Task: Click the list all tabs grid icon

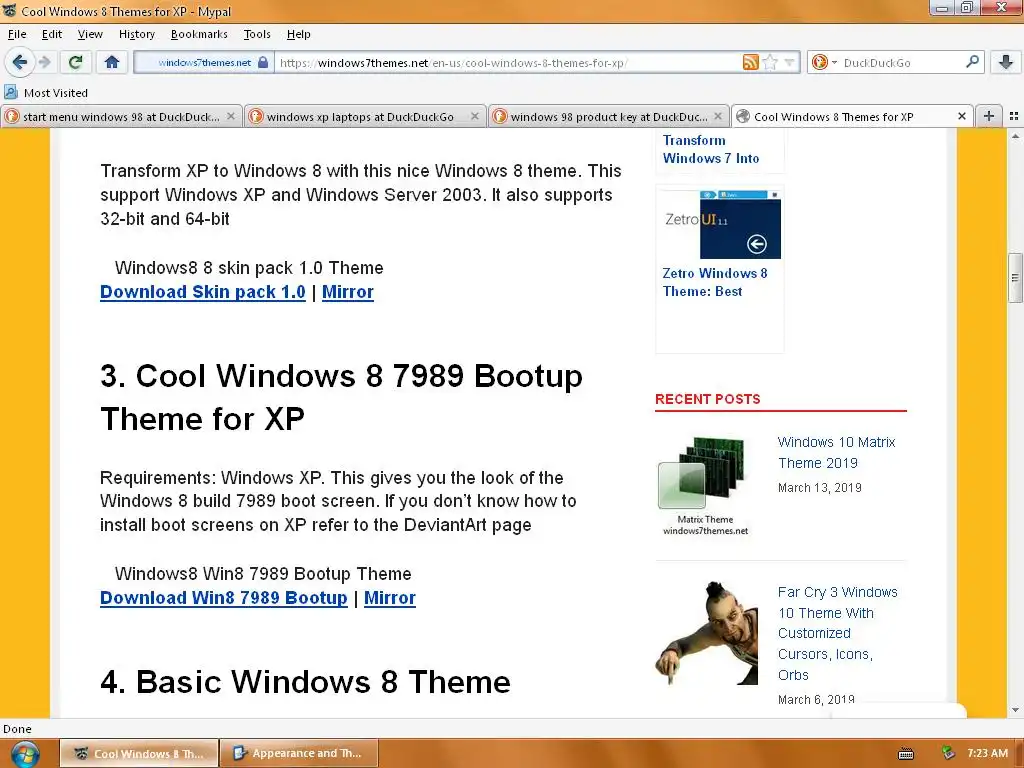Action: (1014, 116)
